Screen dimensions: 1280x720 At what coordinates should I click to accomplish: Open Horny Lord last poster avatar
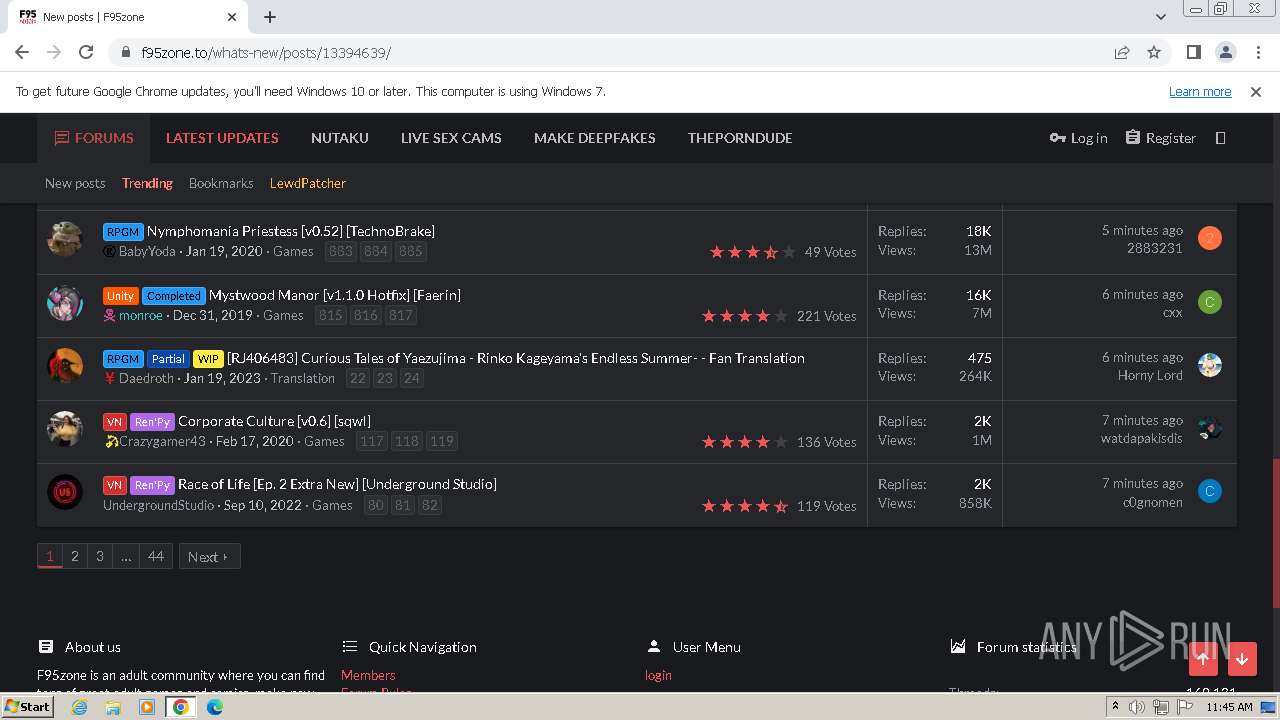click(1210, 365)
